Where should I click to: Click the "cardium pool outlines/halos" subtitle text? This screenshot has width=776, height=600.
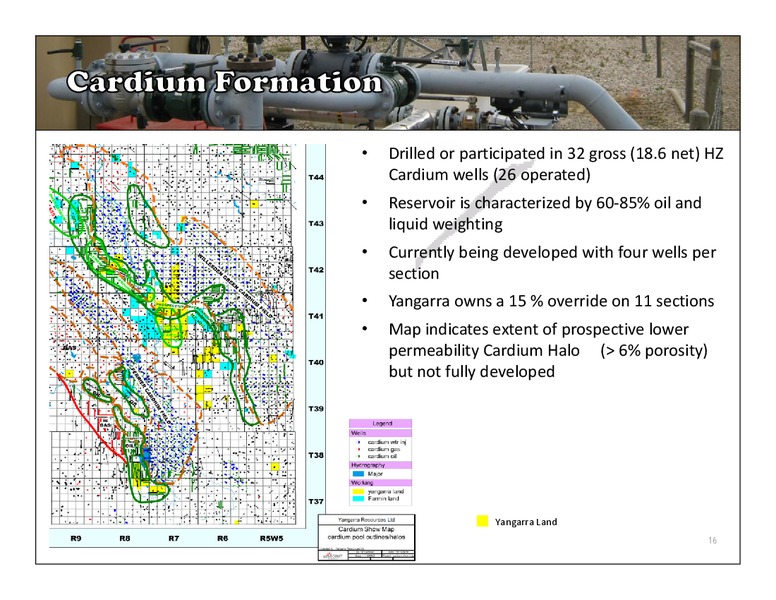pos(366,537)
